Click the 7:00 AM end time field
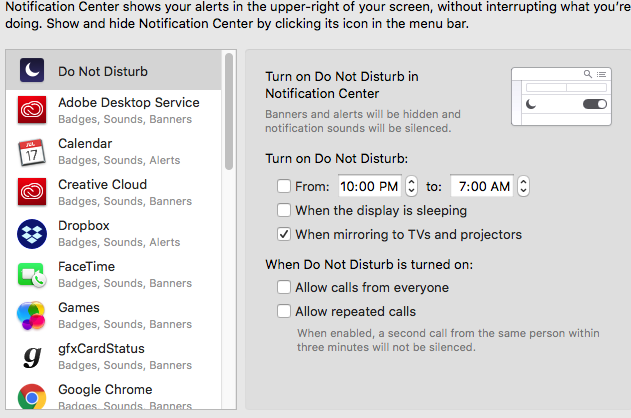This screenshot has width=631, height=418. [x=482, y=186]
